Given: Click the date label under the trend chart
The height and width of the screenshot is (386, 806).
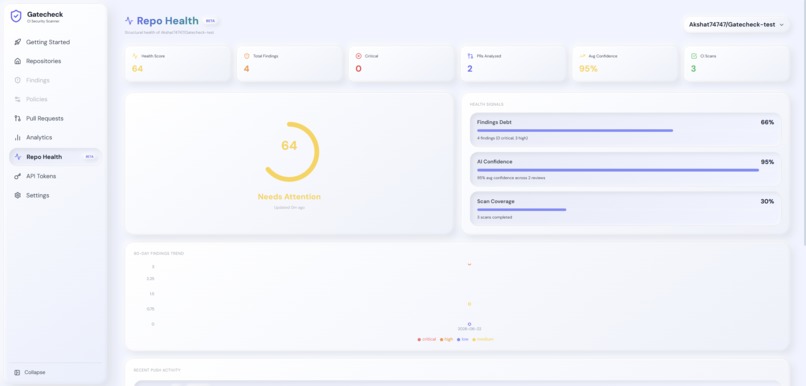Looking at the screenshot, I should pos(469,329).
